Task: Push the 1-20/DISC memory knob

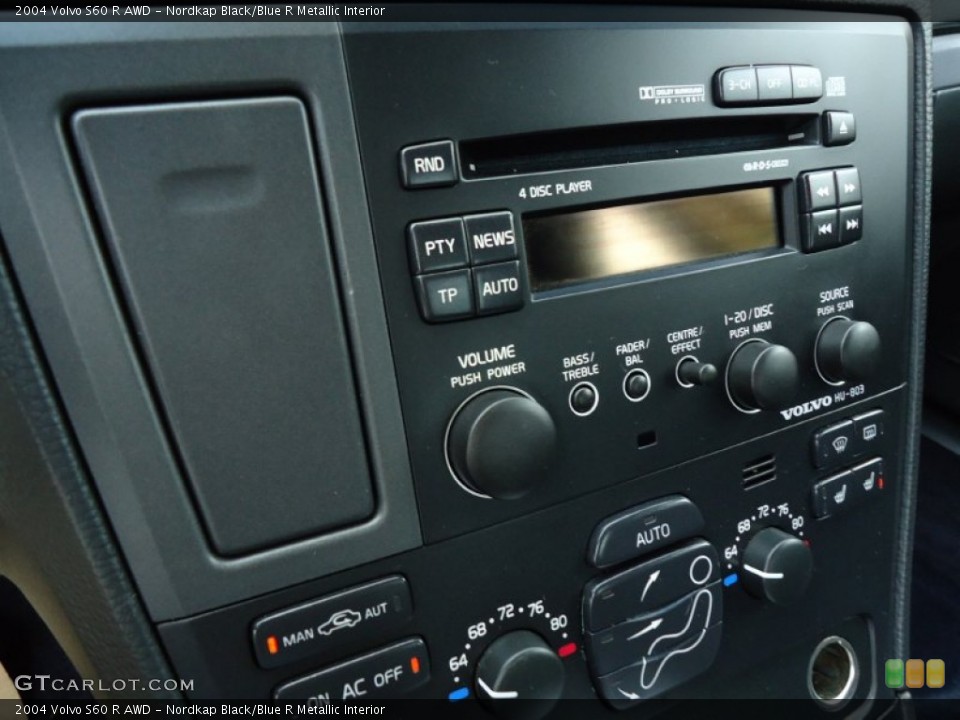Action: (761, 376)
